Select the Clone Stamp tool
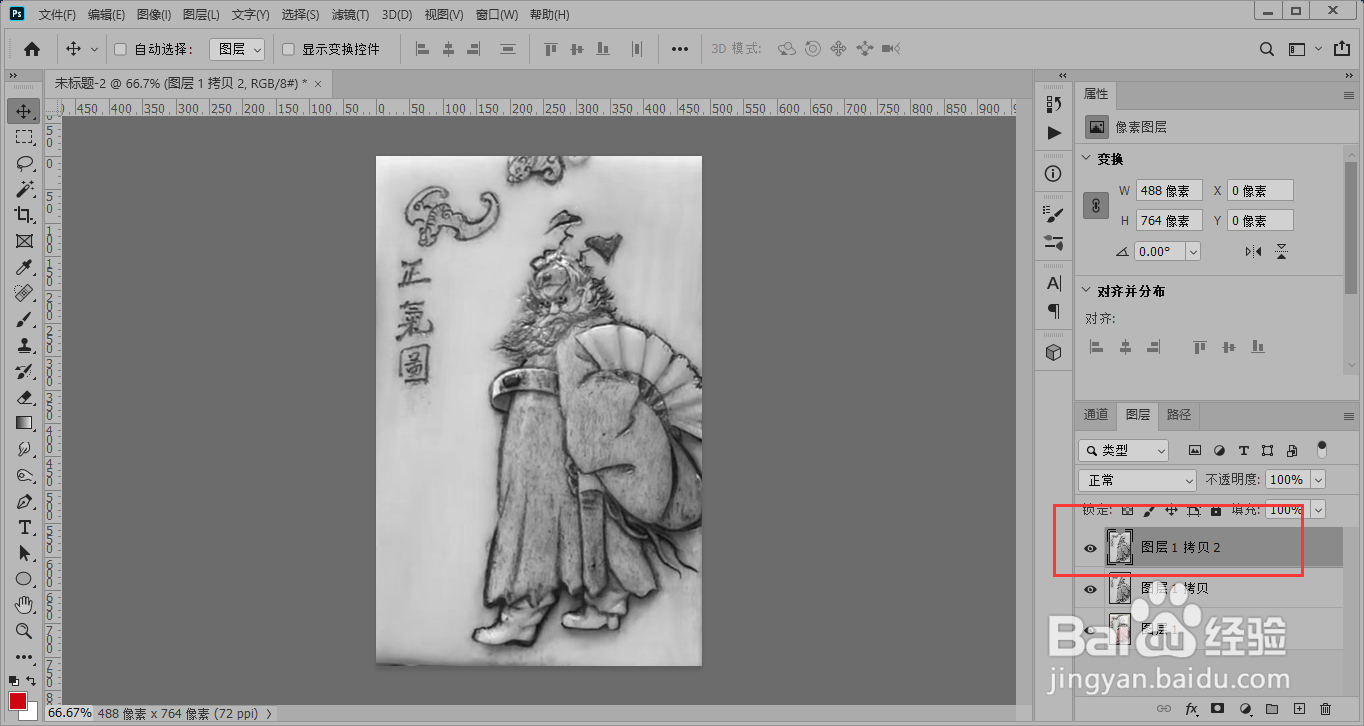The width and height of the screenshot is (1364, 726). pos(24,345)
